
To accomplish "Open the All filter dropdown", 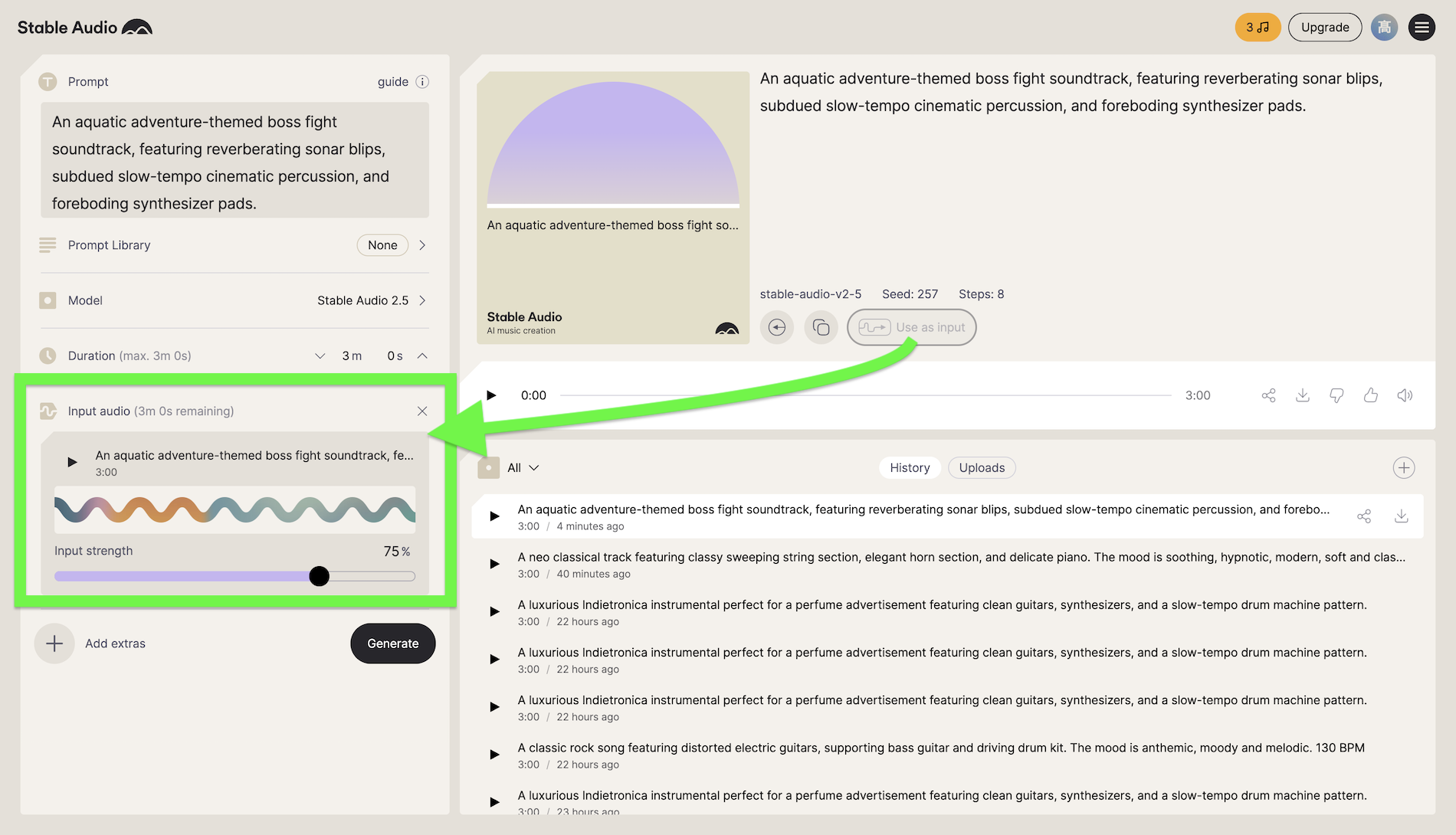I will (x=523, y=468).
